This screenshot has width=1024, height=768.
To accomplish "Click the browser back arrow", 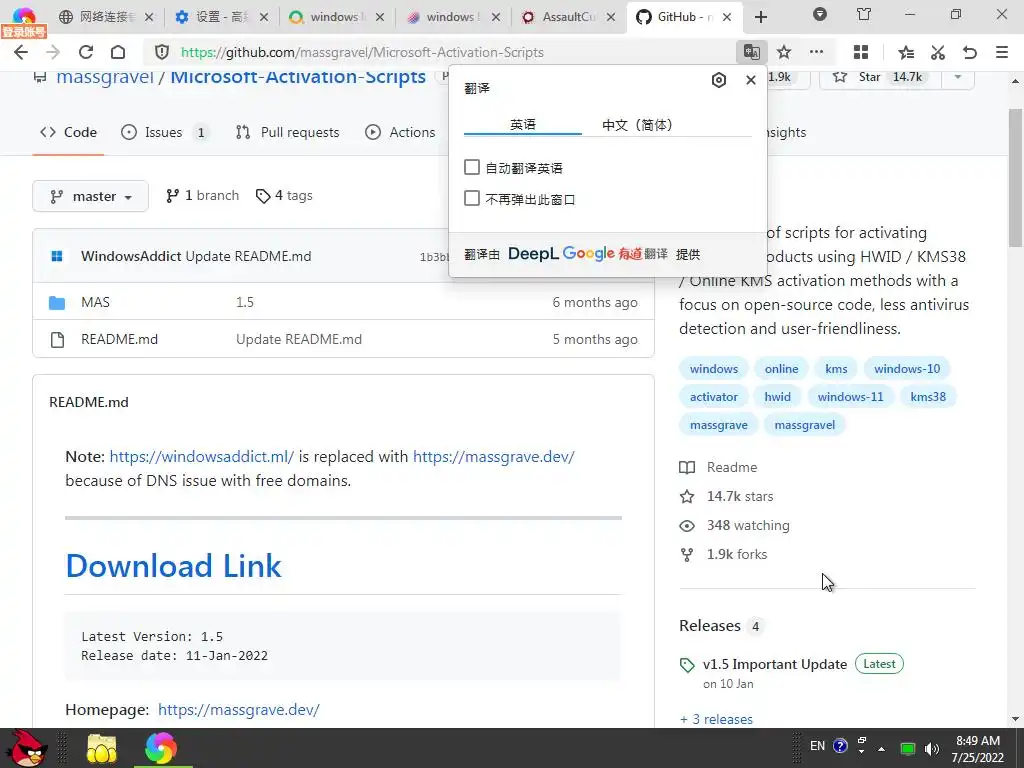I will tap(21, 52).
